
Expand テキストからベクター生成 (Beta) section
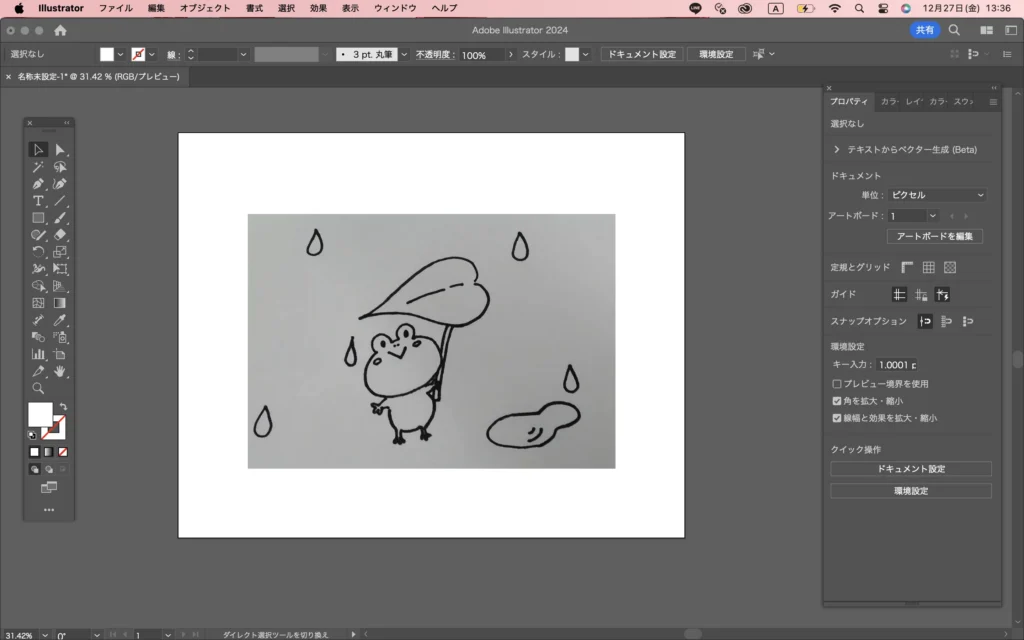tap(836, 149)
